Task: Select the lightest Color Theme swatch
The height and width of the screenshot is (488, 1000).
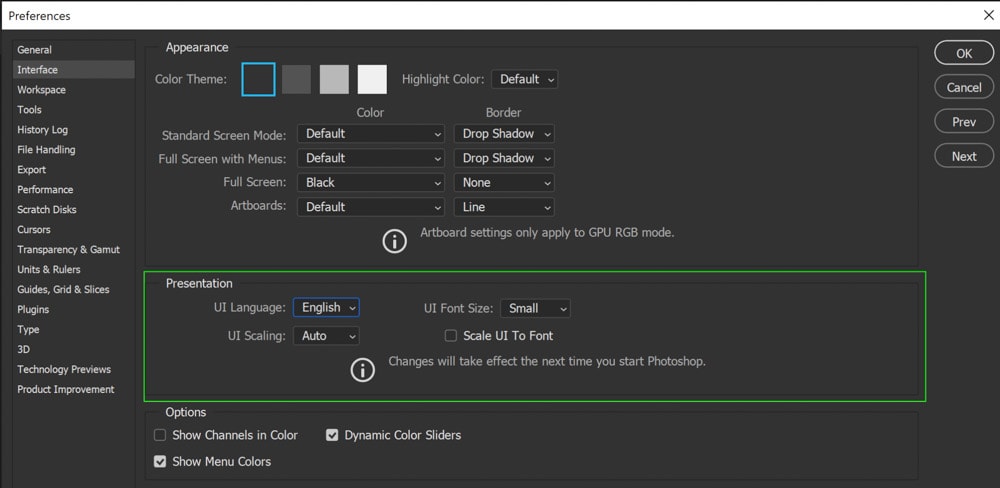Action: tap(372, 79)
